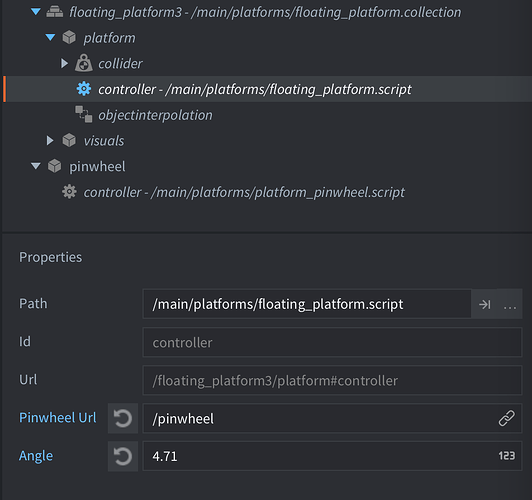The width and height of the screenshot is (532, 500).
Task: Browse for Path with ellipsis button
Action: click(x=510, y=304)
